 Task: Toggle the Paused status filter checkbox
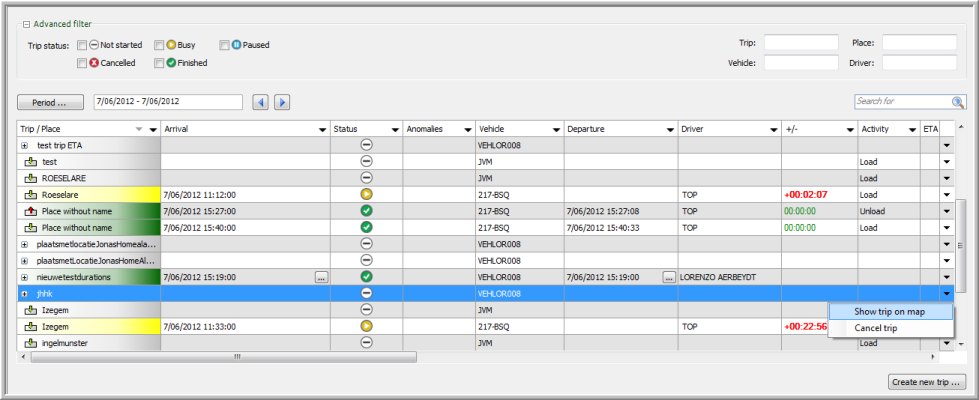click(x=225, y=45)
